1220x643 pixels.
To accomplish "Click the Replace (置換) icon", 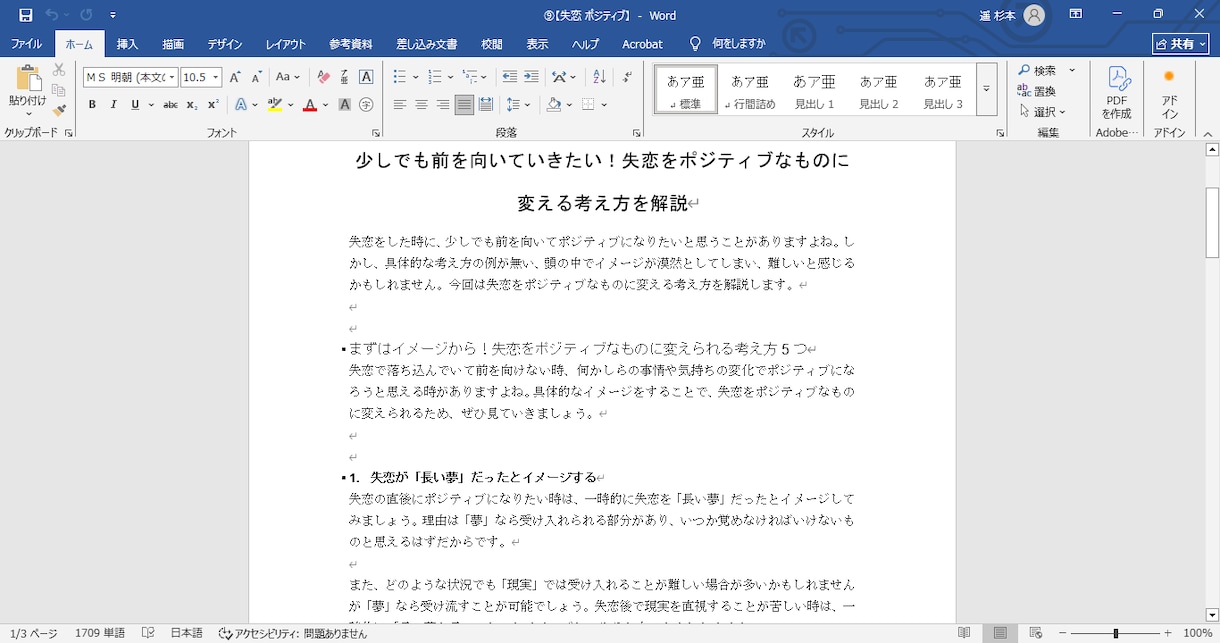I will click(x=1037, y=91).
